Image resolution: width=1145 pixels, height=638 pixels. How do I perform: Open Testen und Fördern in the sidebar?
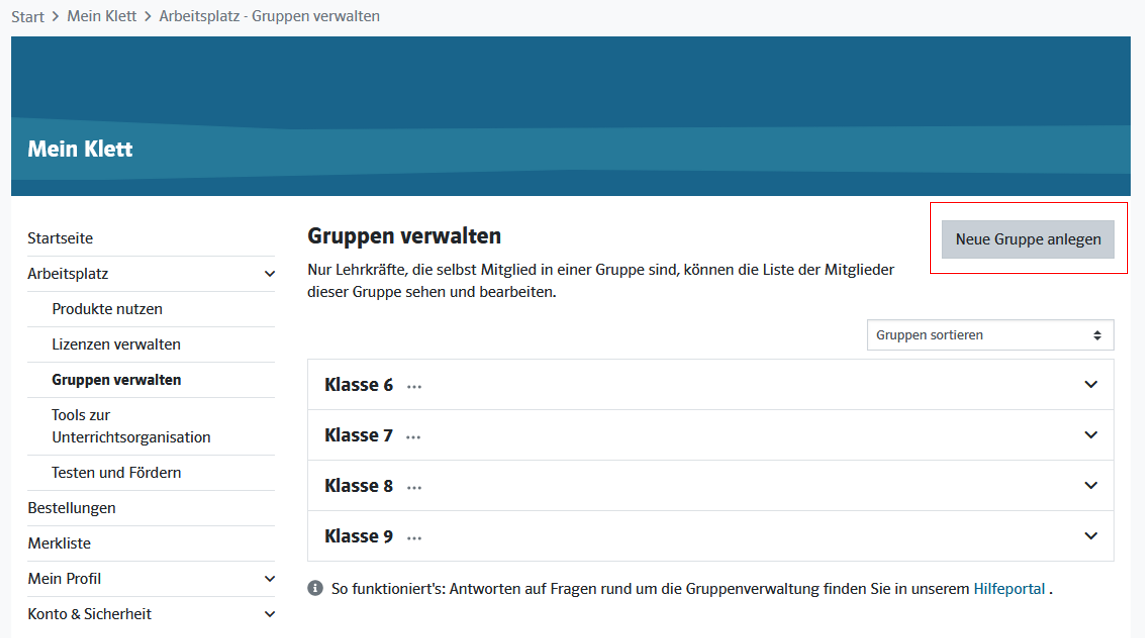(x=116, y=472)
